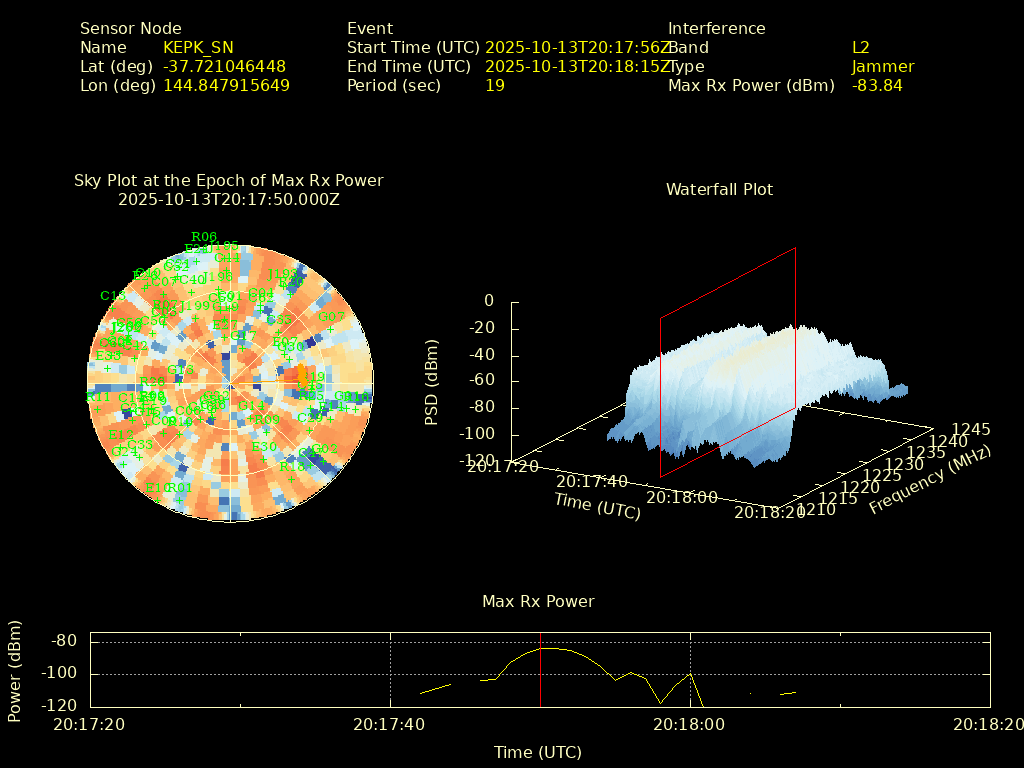The height and width of the screenshot is (768, 1024).
Task: Click 20:17:40 tick on Max Rx Power axis
Action: coord(390,724)
